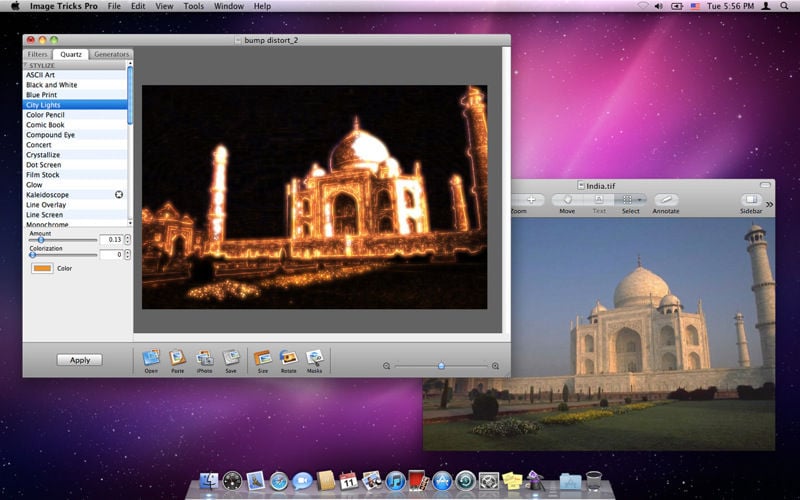Switch to the Quartz tab
800x500 pixels.
click(x=71, y=54)
